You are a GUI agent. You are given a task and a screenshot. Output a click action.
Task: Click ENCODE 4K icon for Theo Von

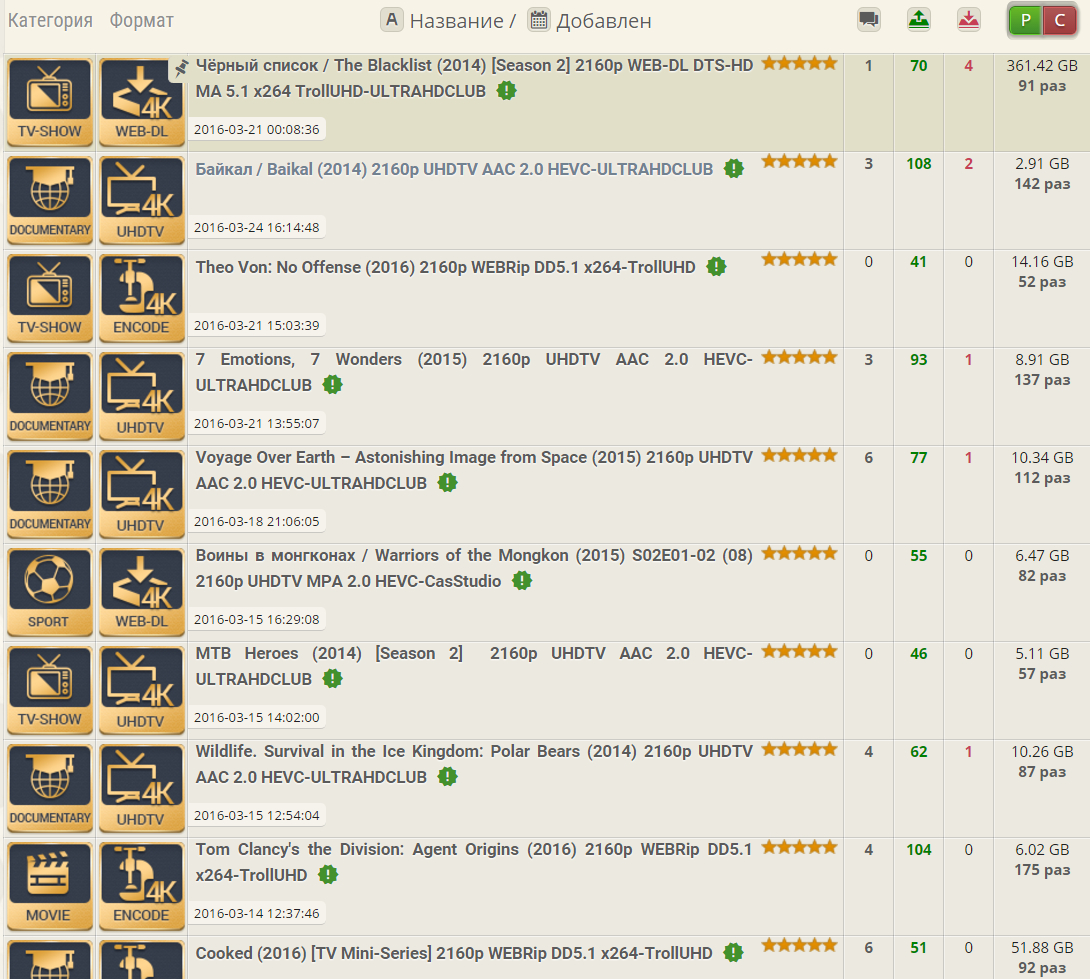[x=141, y=297]
